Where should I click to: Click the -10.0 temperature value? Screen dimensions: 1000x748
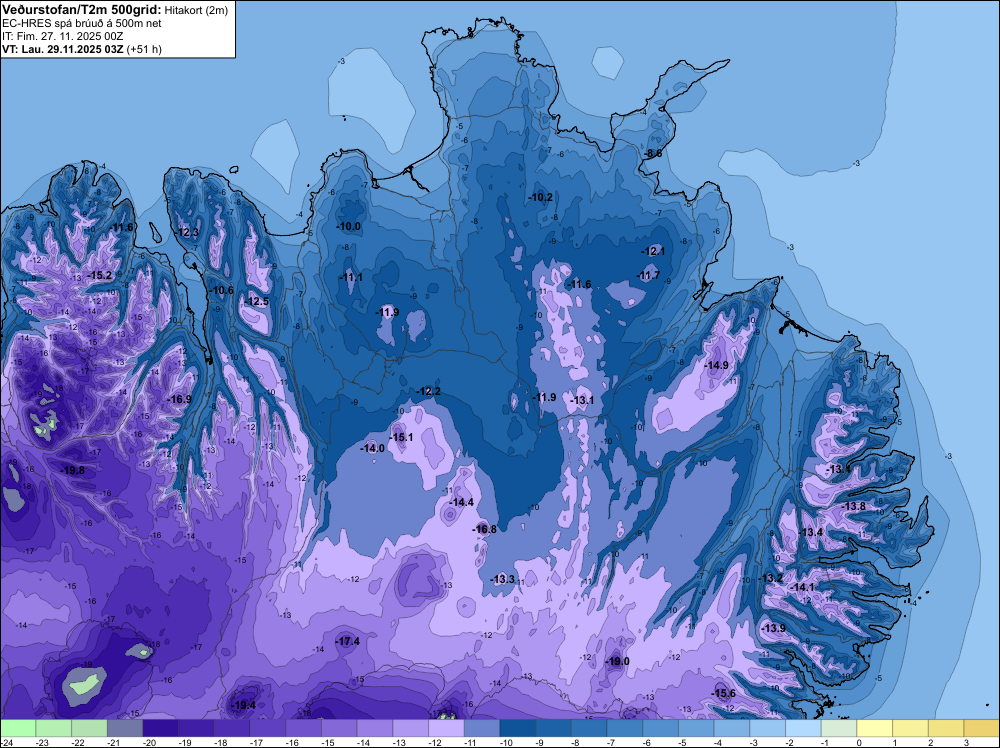tap(349, 226)
